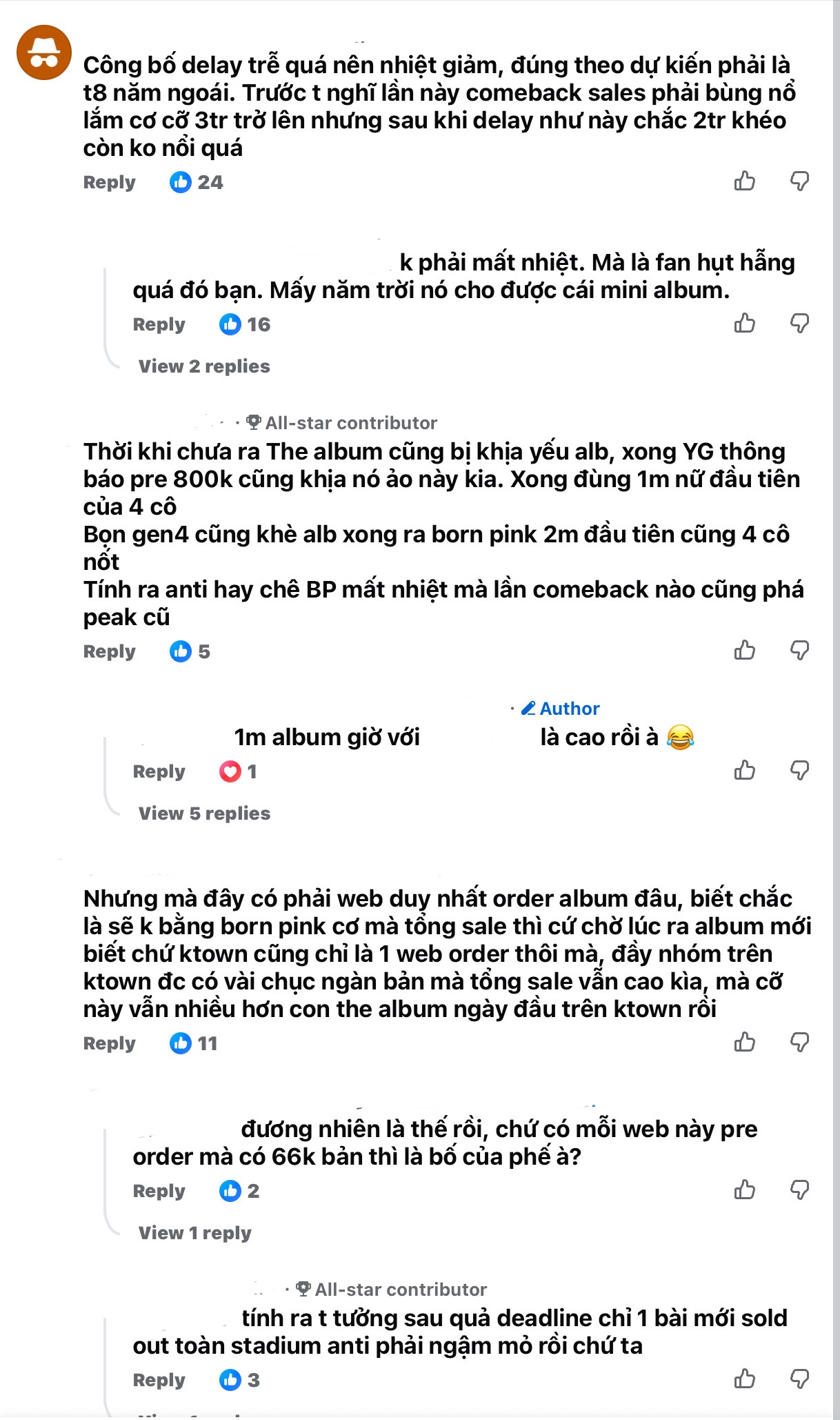
Task: Click Reply on the bottom comment
Action: pos(159,1380)
